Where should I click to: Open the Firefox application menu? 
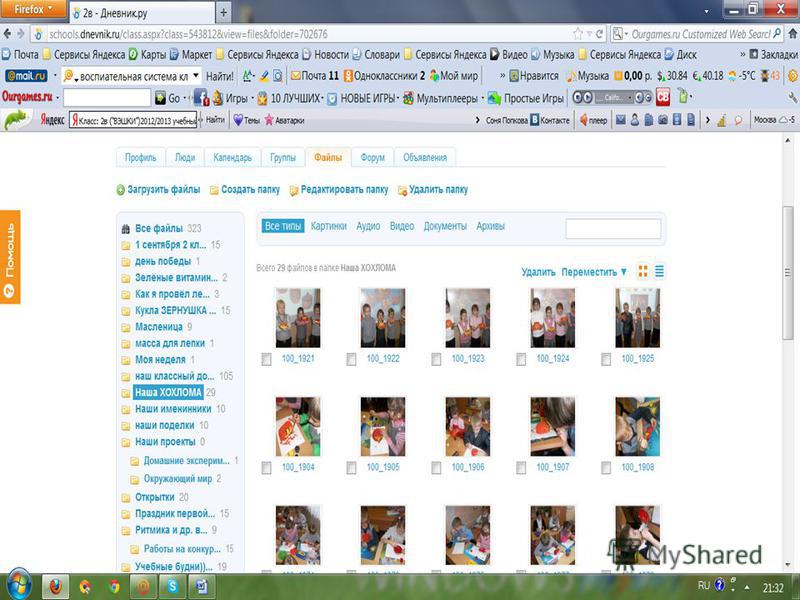[x=34, y=9]
